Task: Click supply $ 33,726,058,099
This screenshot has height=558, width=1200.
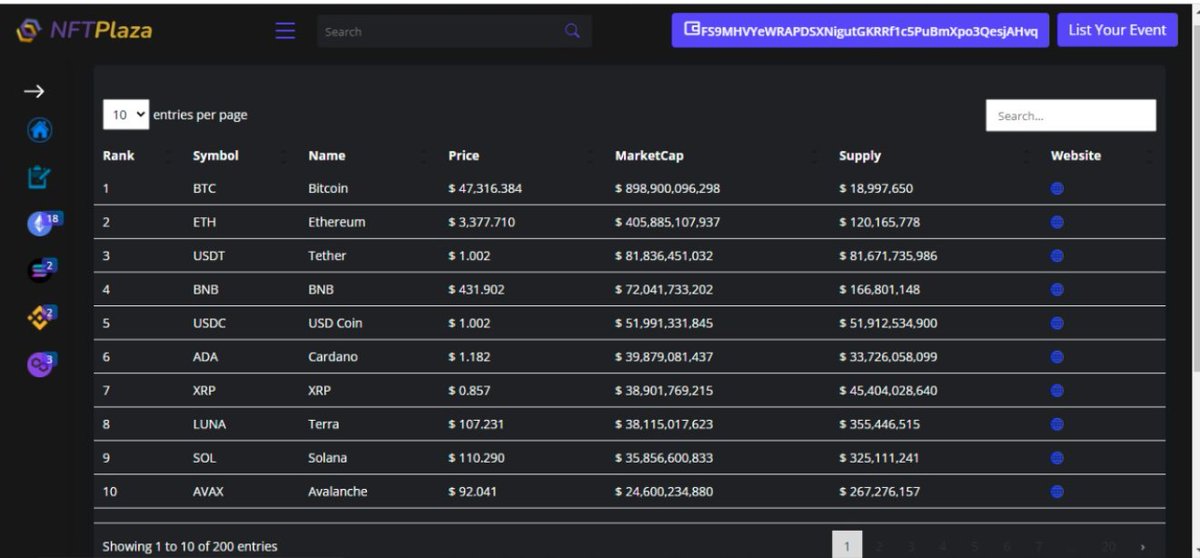Action: pos(888,357)
